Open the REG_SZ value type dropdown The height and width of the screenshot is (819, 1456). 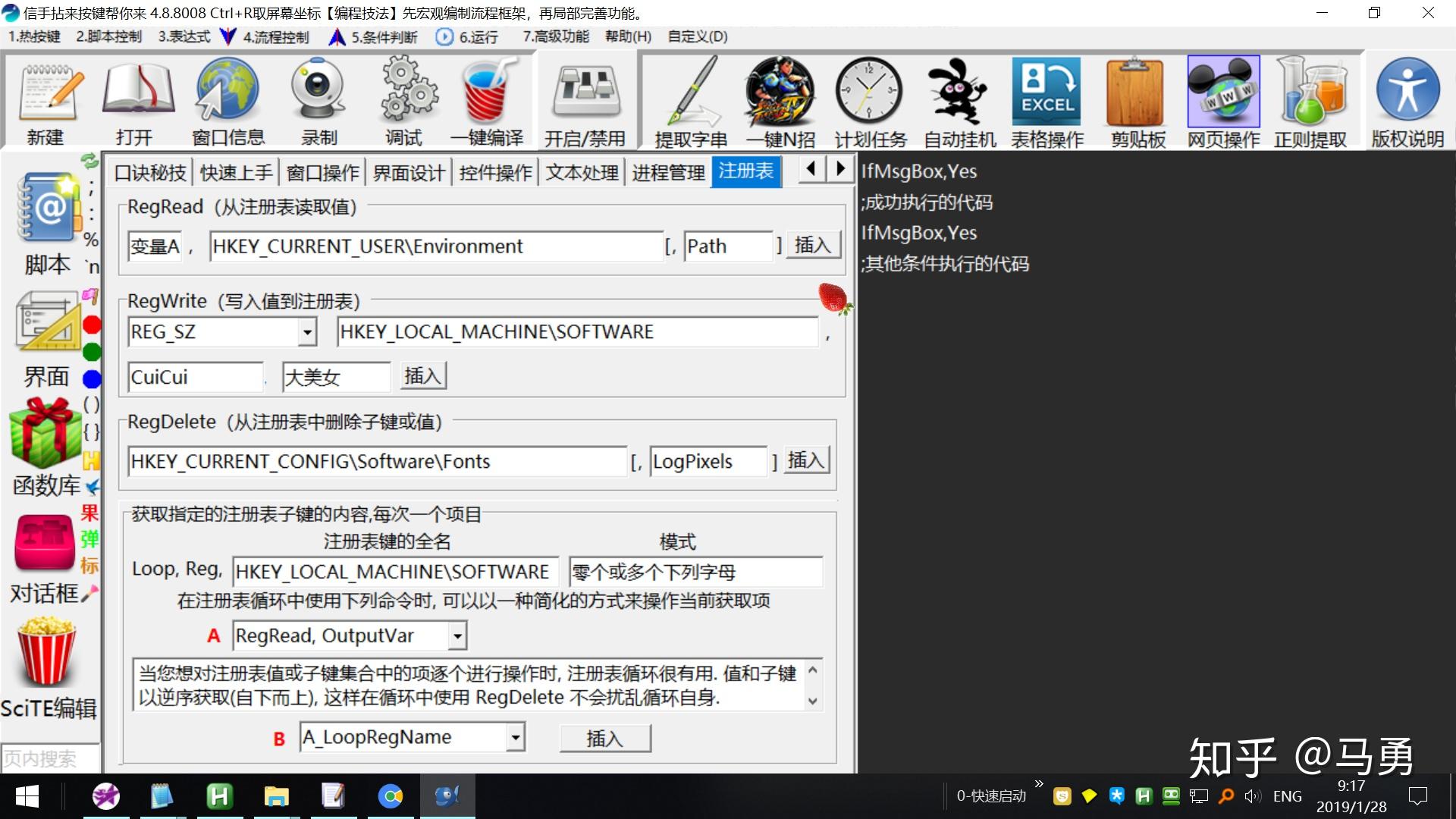click(x=307, y=332)
